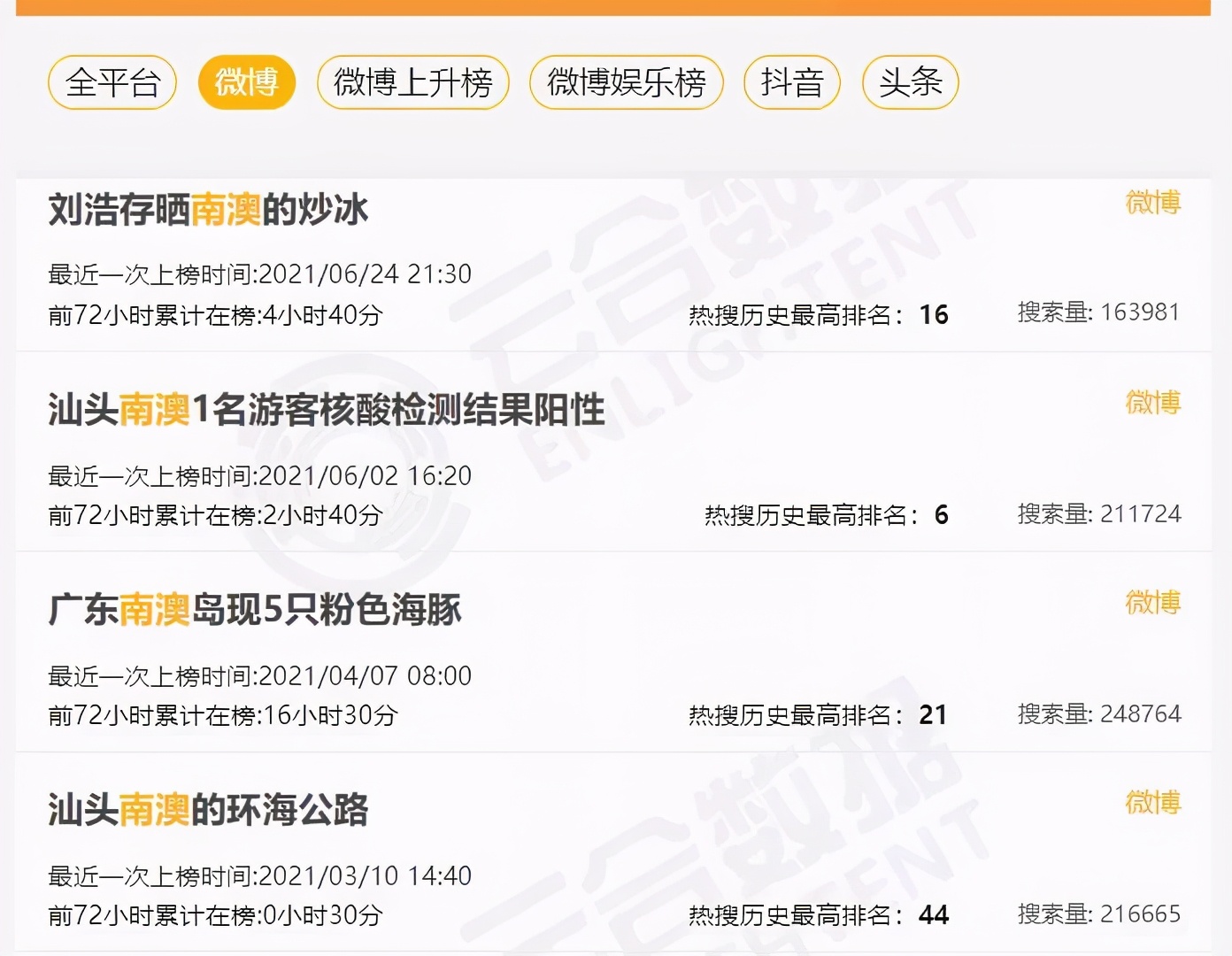Click peak ranking value 6 on second entry
1232x956 pixels.
pyautogui.click(x=942, y=515)
